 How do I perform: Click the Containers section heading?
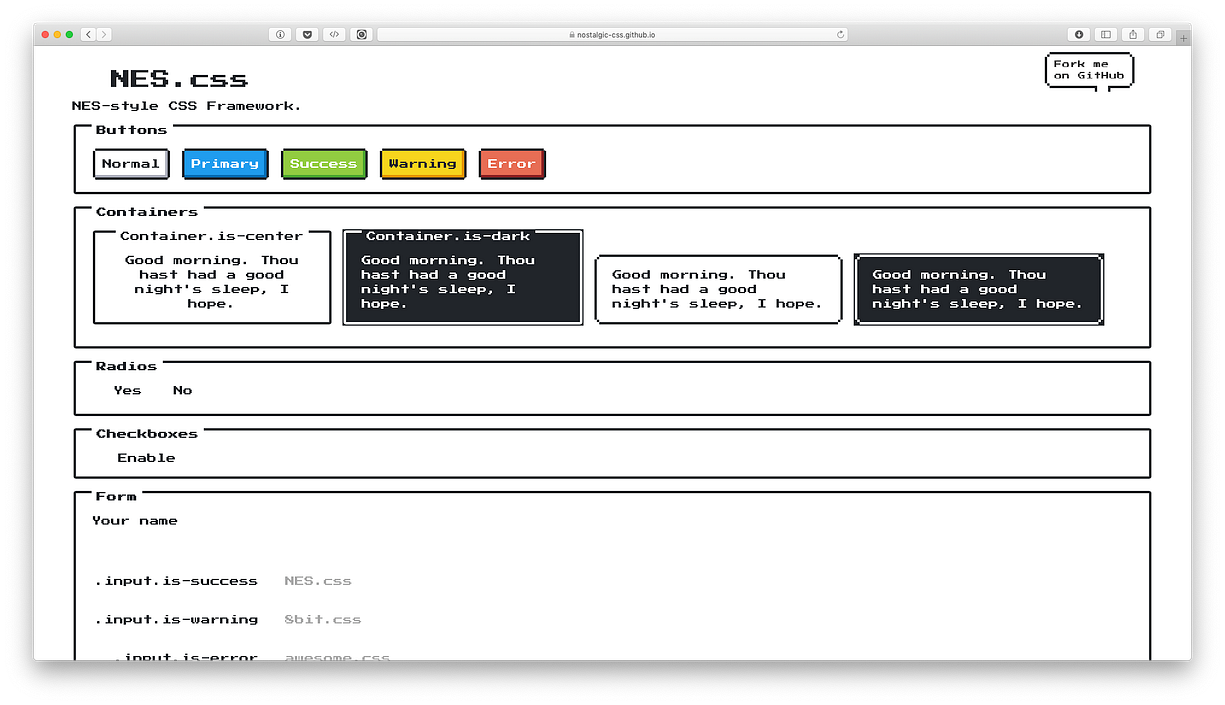(x=147, y=212)
